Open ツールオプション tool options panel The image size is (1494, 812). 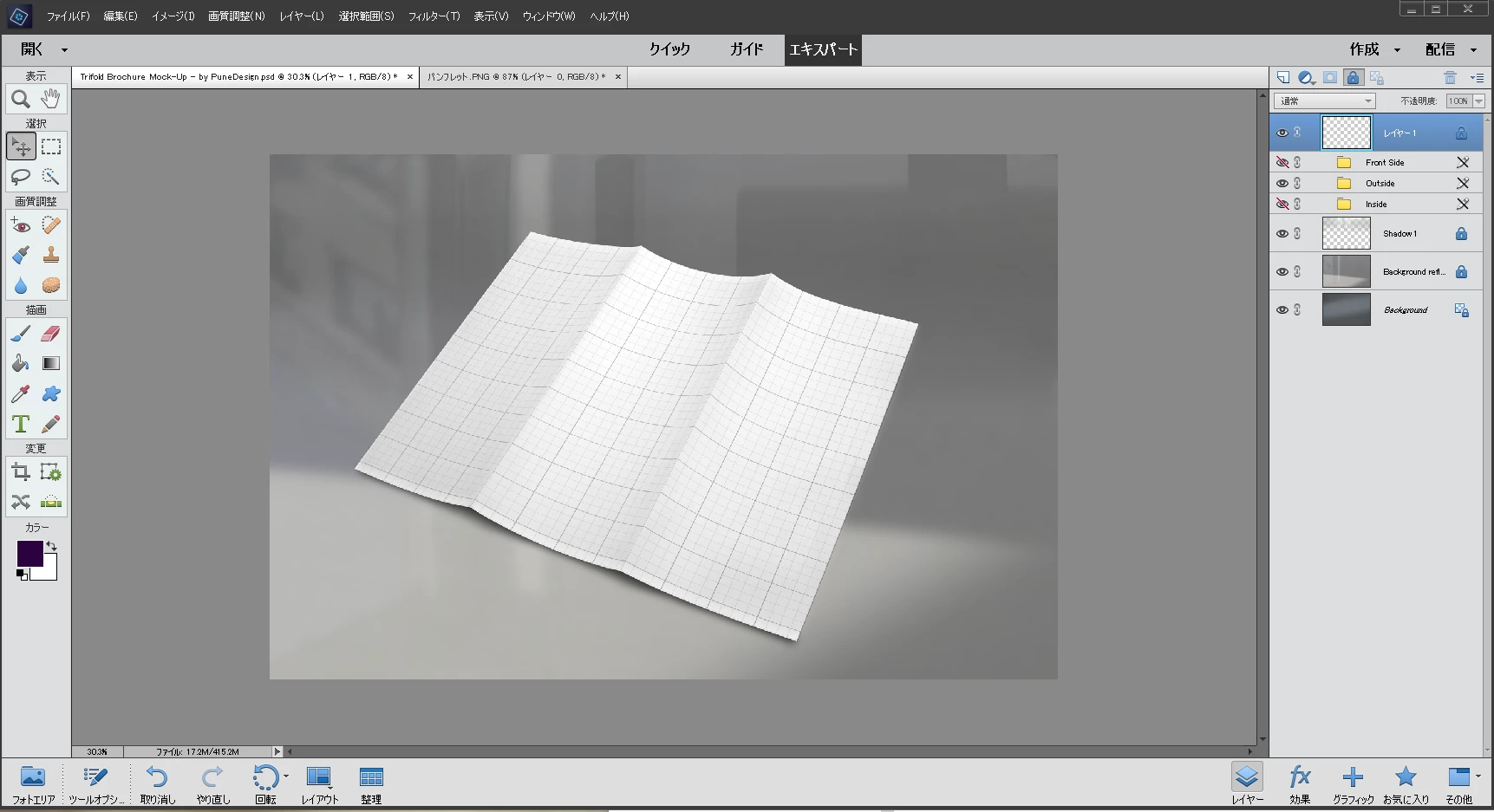[95, 784]
